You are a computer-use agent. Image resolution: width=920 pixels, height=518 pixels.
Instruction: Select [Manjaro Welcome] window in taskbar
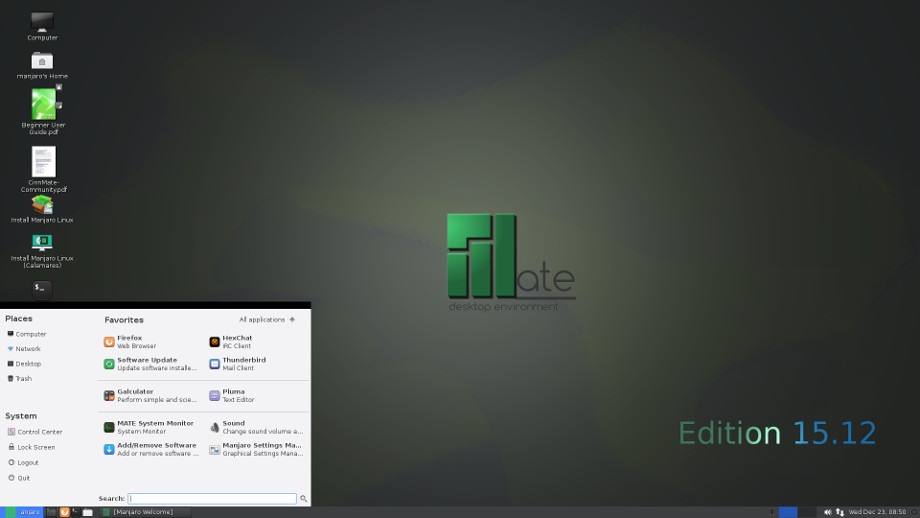(x=145, y=512)
